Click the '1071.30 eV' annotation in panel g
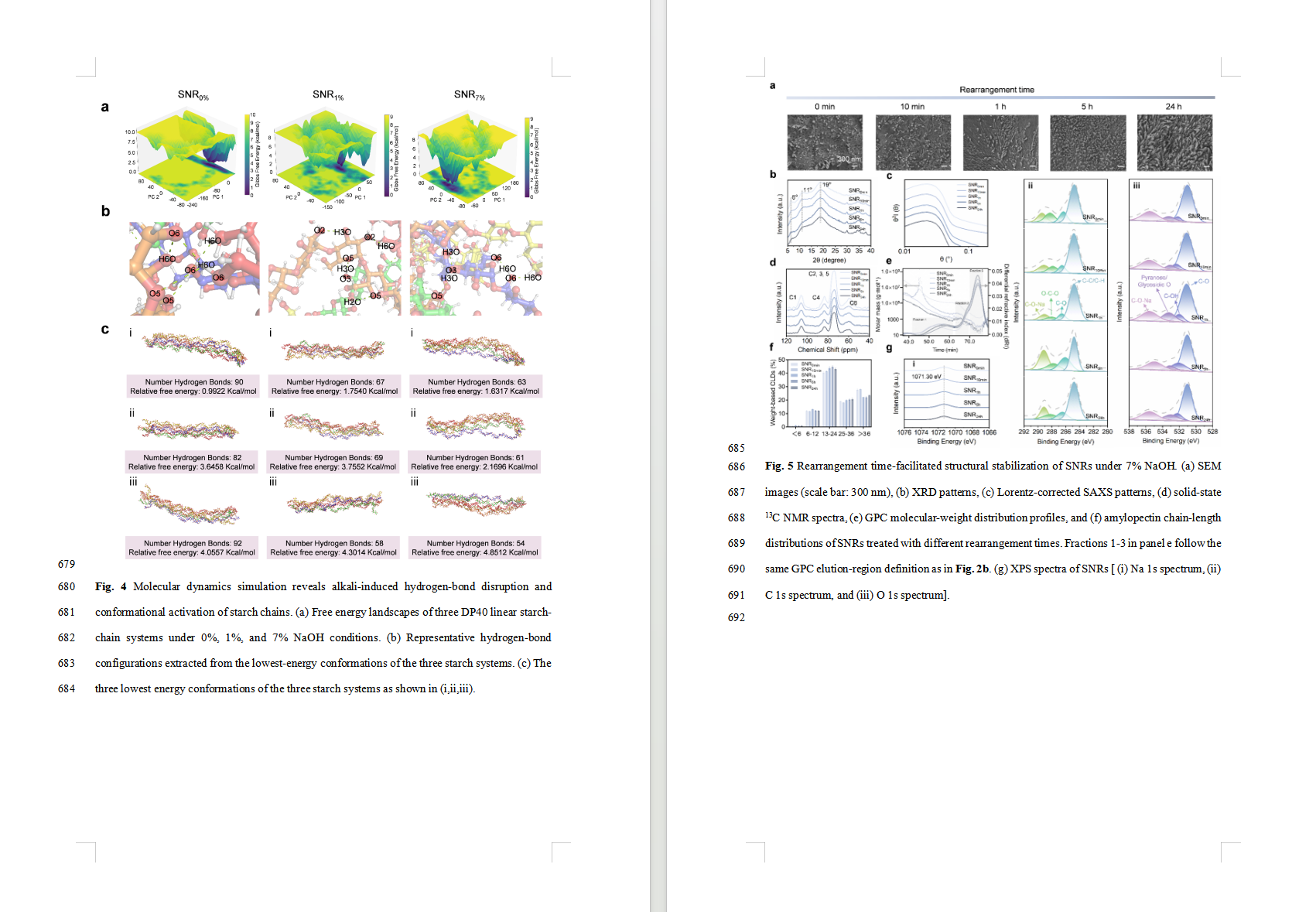 point(926,377)
